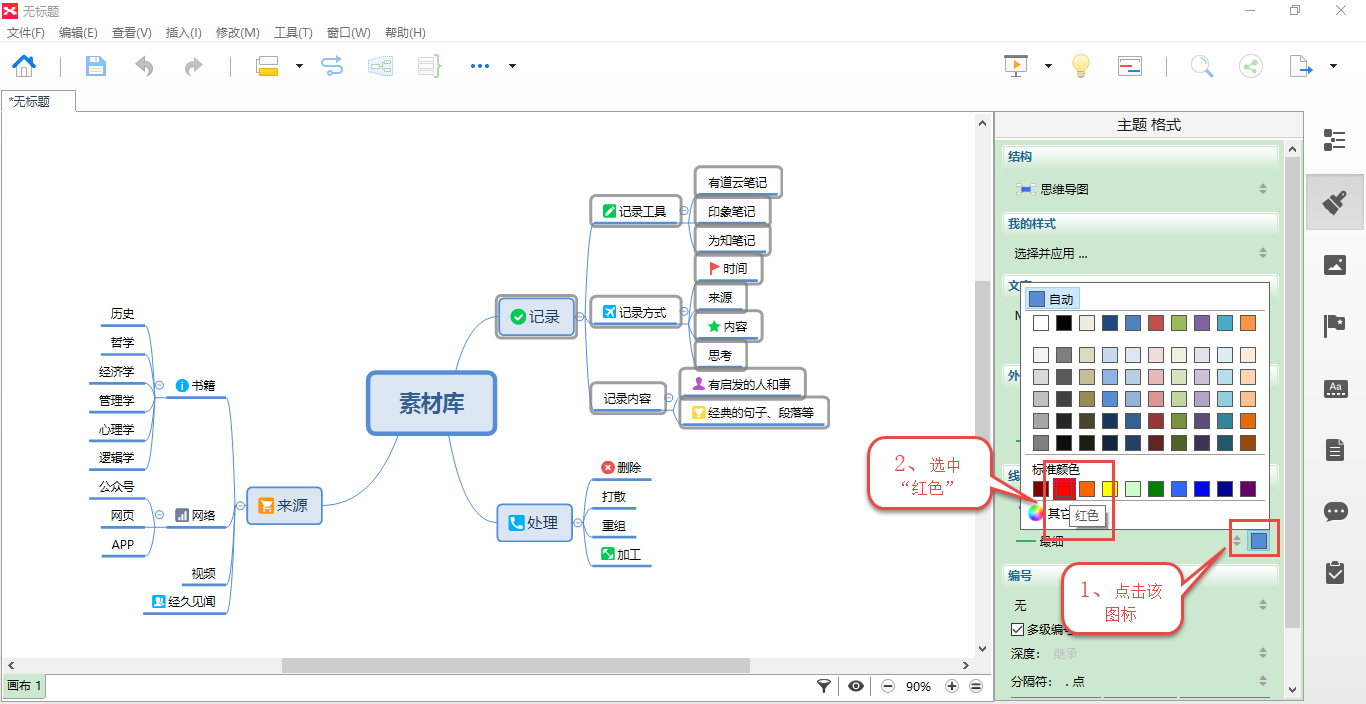Open insert topic dropdown arrow
1366x704 pixels.
pos(299,66)
